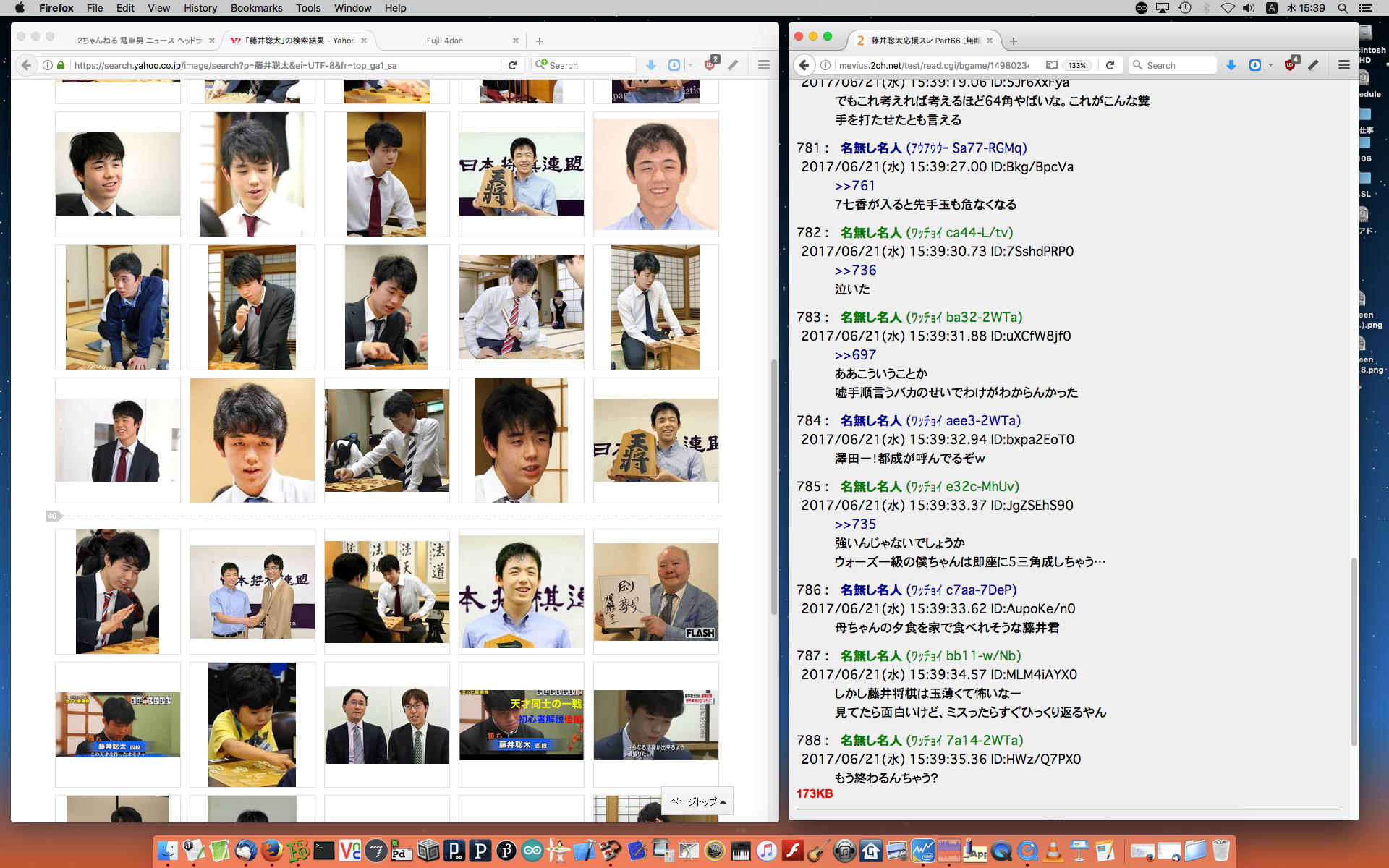
Task: Reload the Yahoo image search page
Action: [x=512, y=65]
